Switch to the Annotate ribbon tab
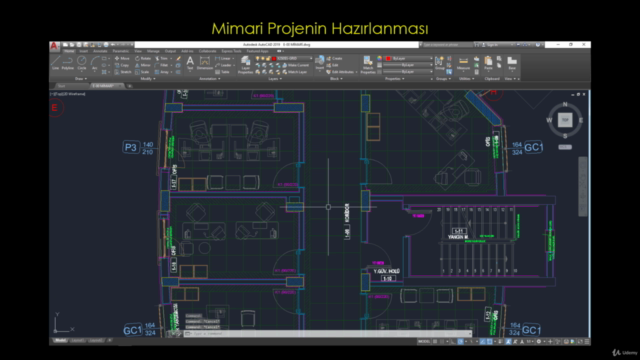This screenshot has height=360, width=640. (100, 51)
